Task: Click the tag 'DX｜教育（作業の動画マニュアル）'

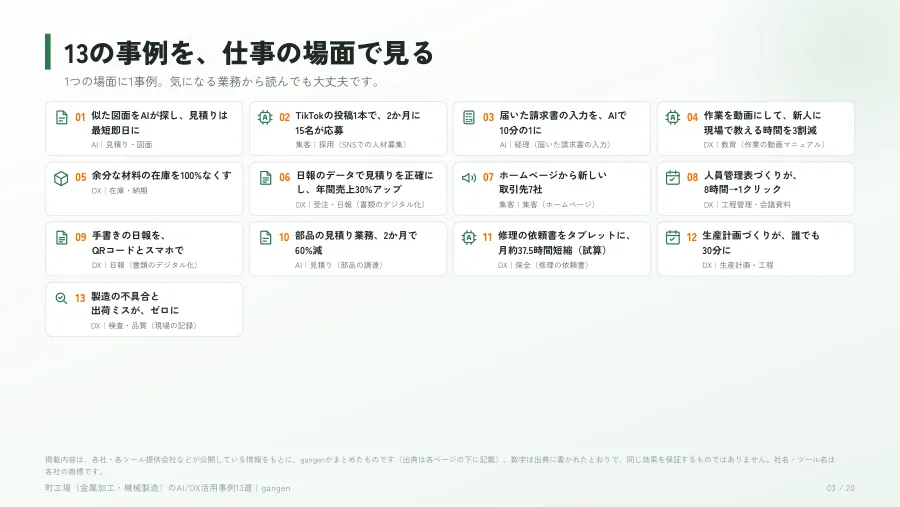Action: tap(765, 145)
